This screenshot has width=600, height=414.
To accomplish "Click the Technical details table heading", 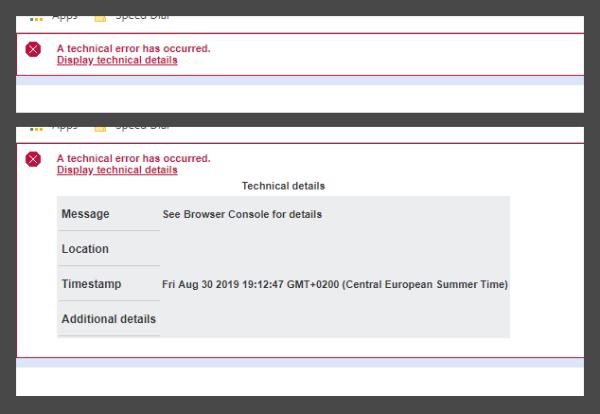I will point(283,186).
